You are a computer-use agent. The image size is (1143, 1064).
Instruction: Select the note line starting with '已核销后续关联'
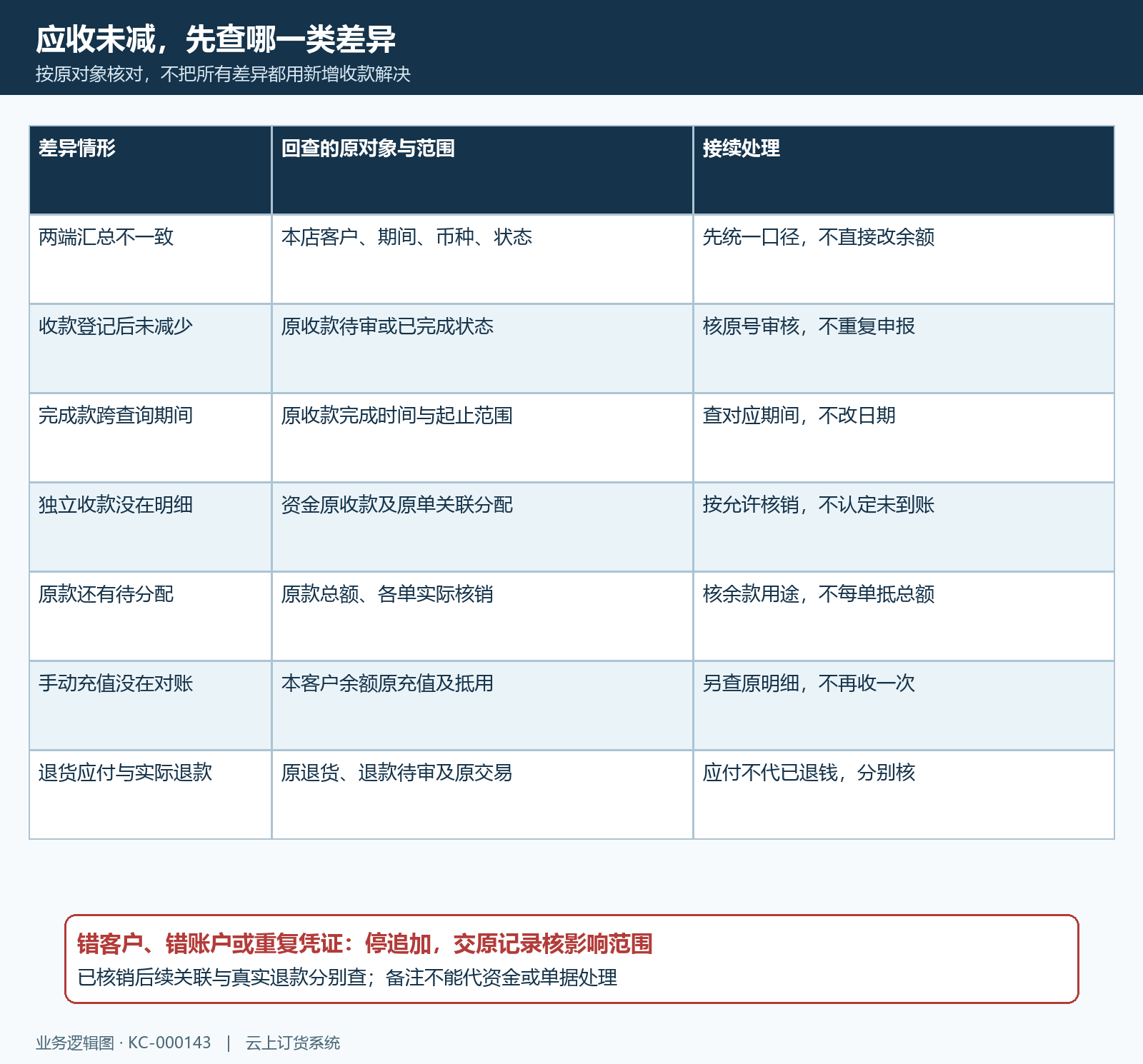(347, 978)
